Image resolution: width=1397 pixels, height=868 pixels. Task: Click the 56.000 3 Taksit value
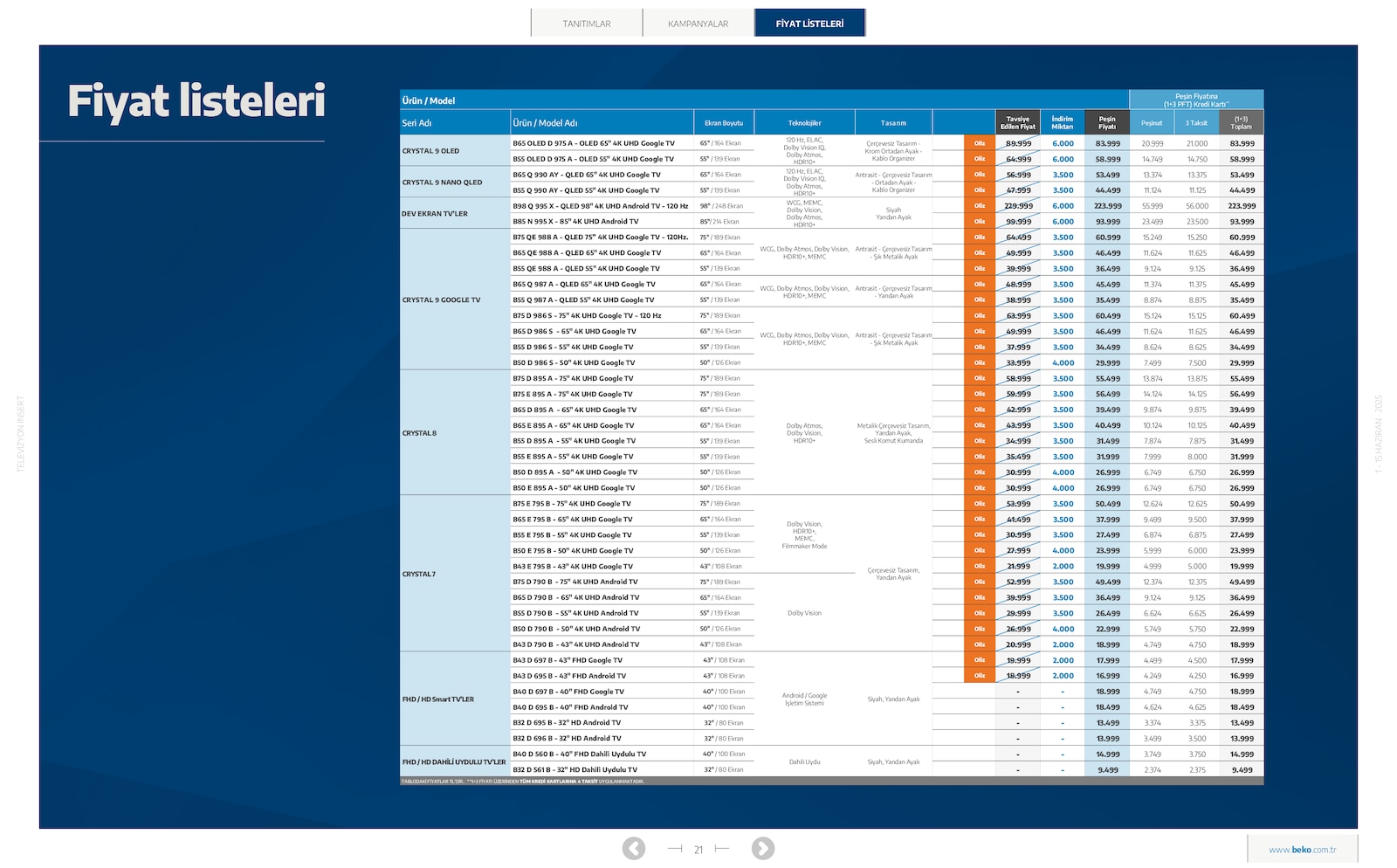coord(1197,206)
